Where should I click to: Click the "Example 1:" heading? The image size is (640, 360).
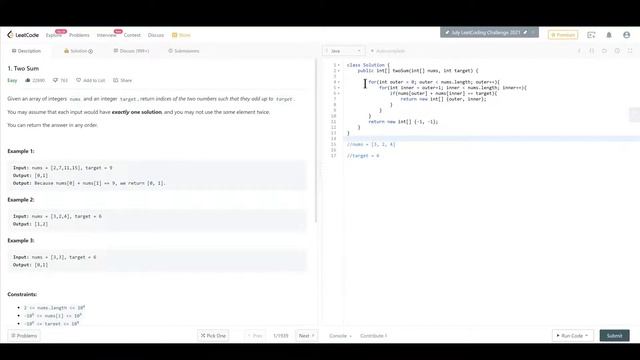21,151
